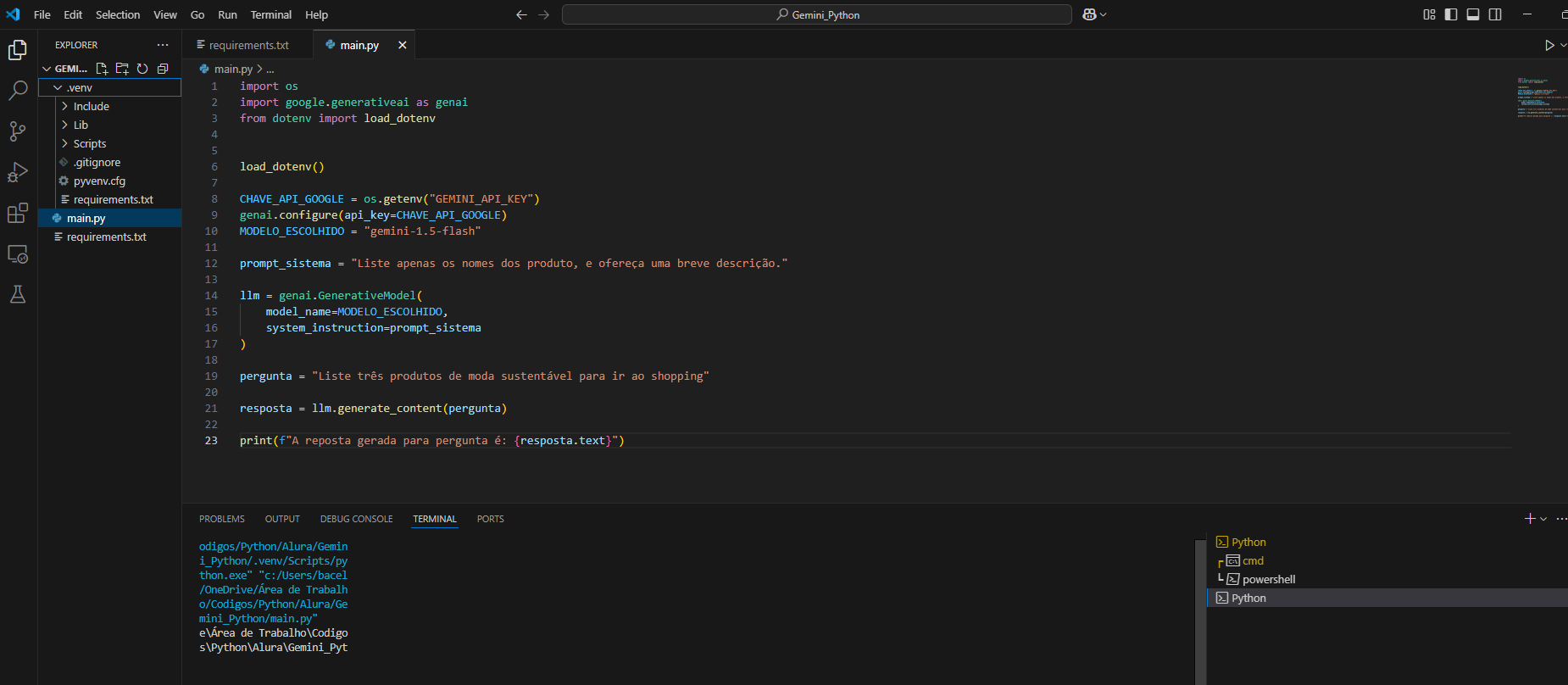Viewport: 1568px width, 685px height.
Task: Close the main.py editor tab
Action: coord(403,45)
